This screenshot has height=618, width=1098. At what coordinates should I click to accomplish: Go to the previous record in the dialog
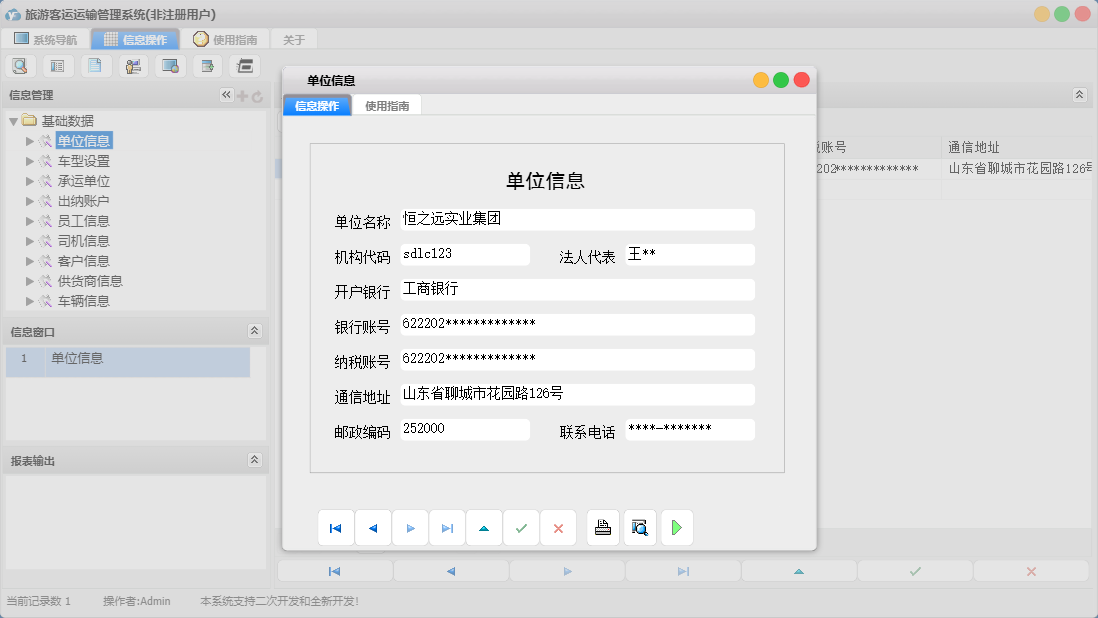[x=373, y=528]
